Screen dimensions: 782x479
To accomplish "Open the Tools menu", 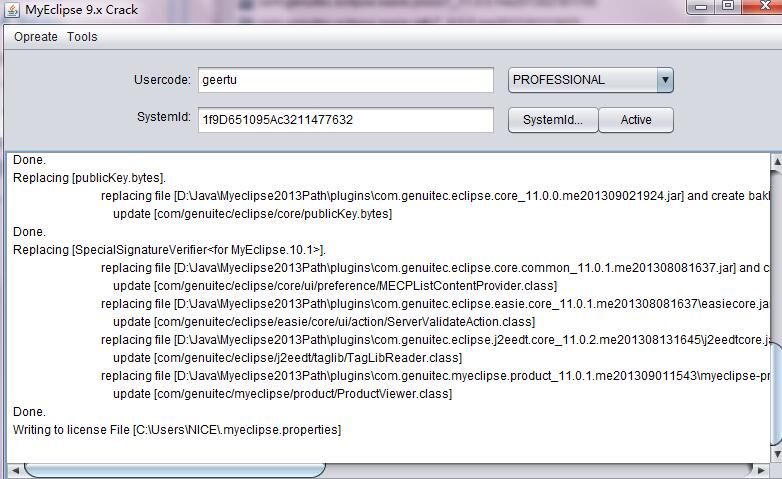I will [82, 37].
